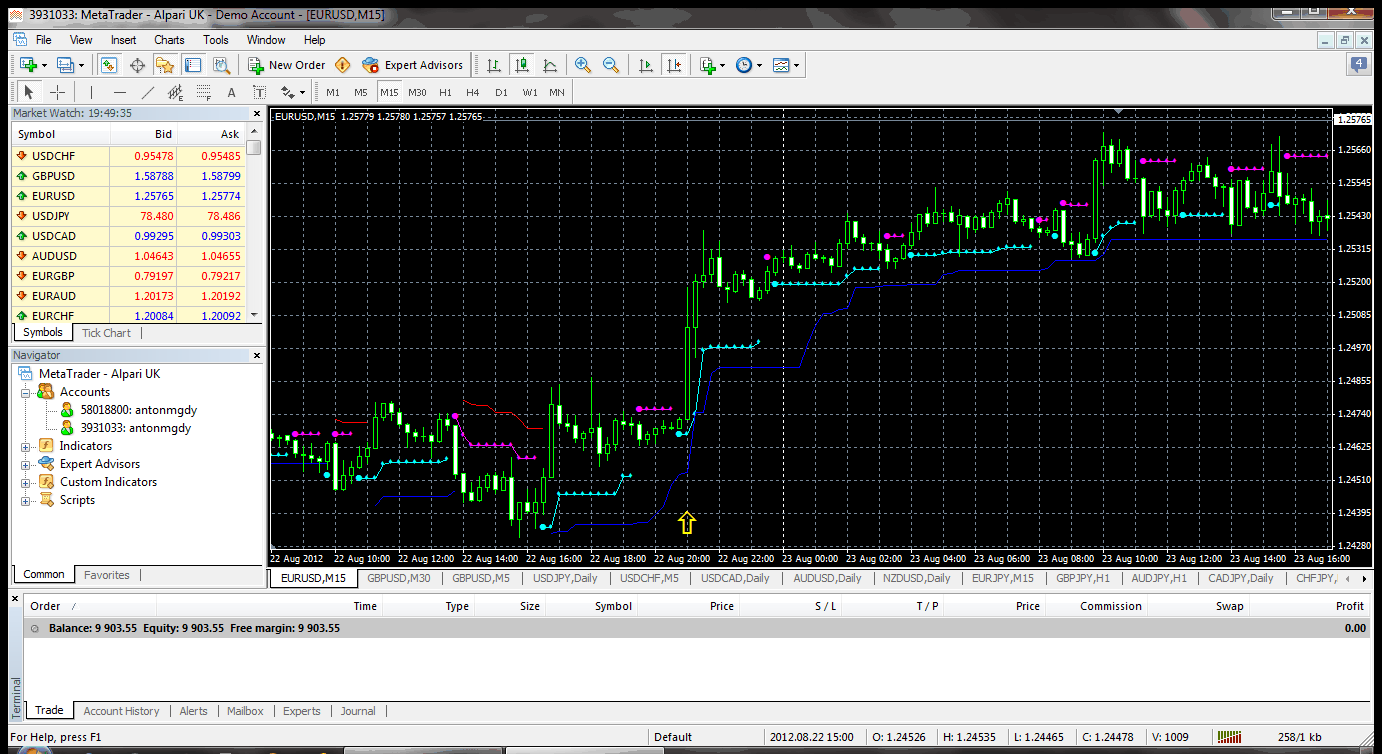
Task: Switch timeframe to D1
Action: coord(501,92)
